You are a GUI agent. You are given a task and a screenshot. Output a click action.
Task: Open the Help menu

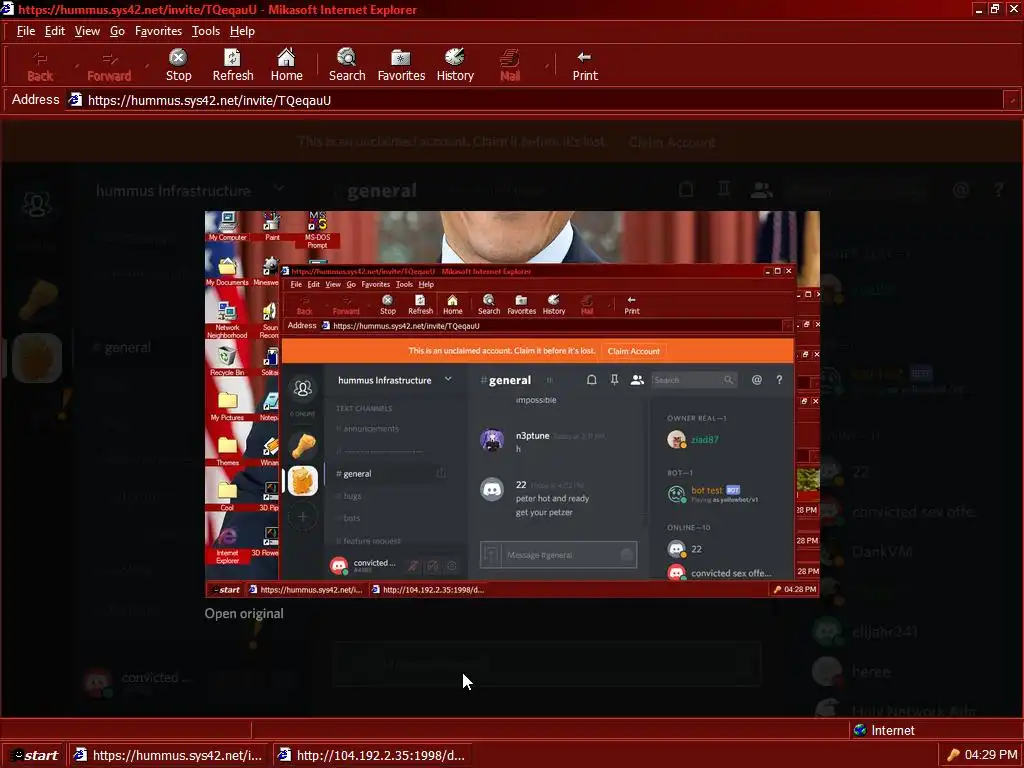242,31
